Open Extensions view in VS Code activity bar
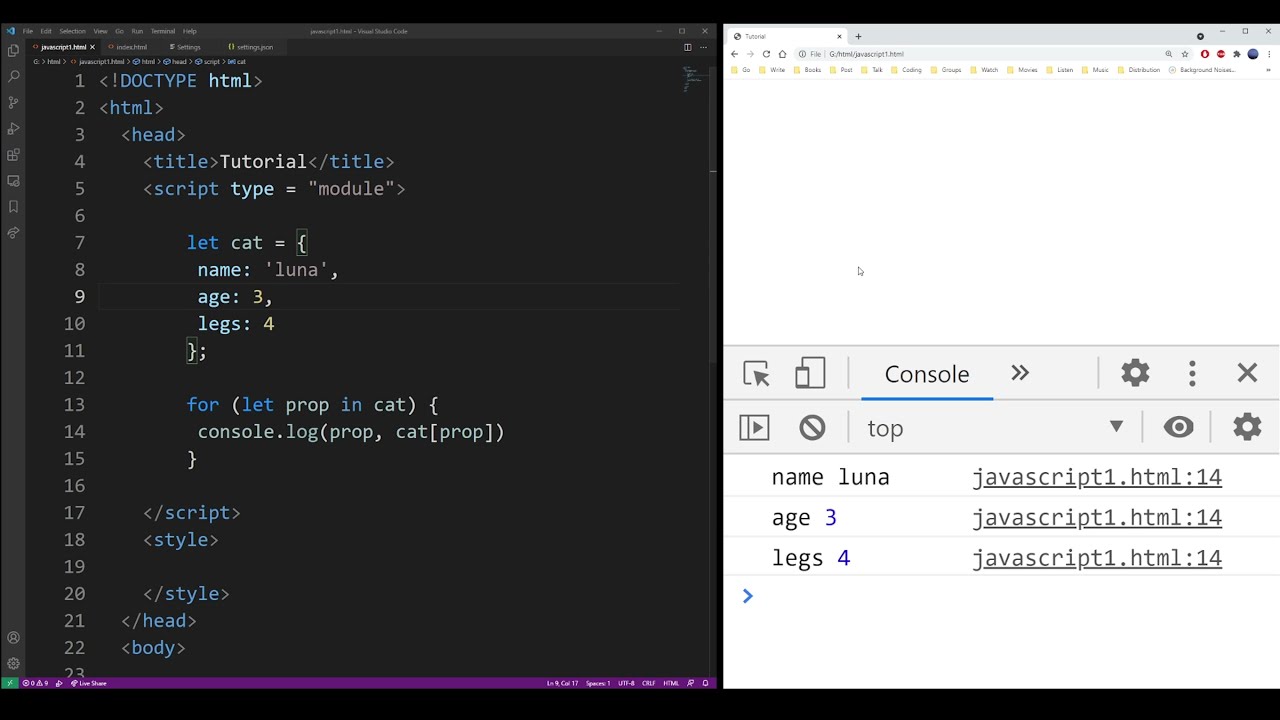 [13, 155]
